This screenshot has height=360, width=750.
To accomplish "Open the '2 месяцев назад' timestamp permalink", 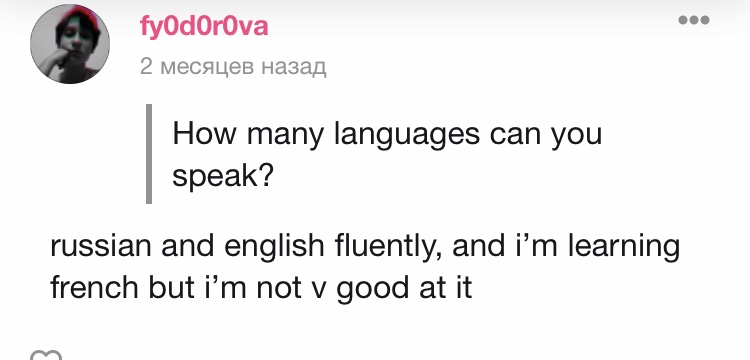I will click(233, 67).
